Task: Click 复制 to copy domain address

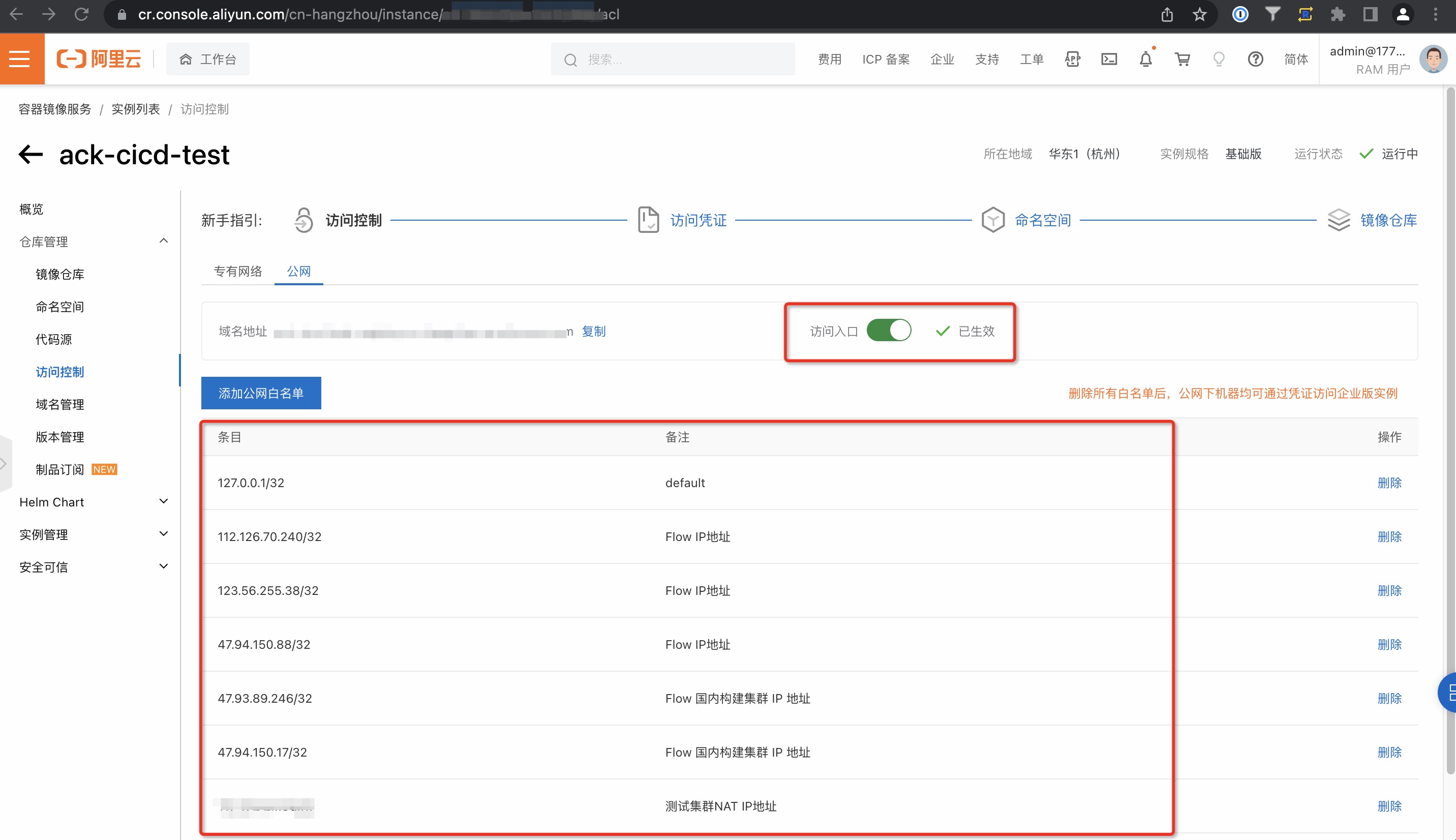Action: [x=593, y=331]
